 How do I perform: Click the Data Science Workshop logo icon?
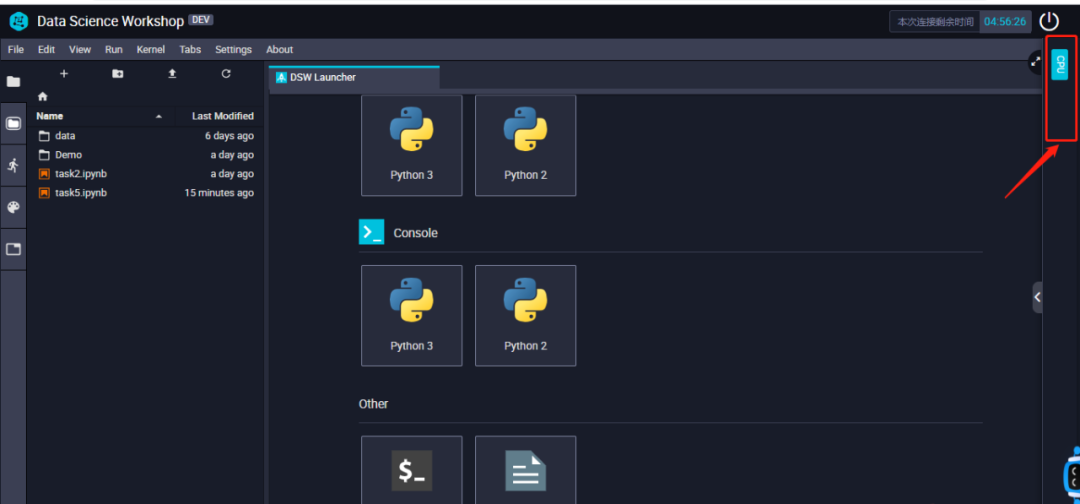point(19,21)
